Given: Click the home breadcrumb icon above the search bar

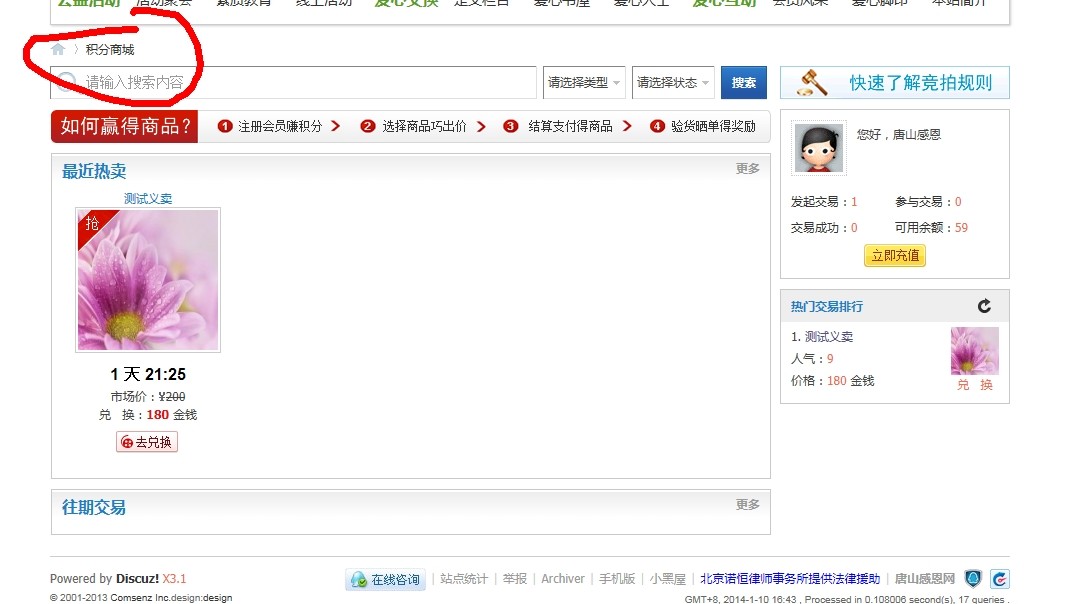Looking at the screenshot, I should tap(56, 48).
